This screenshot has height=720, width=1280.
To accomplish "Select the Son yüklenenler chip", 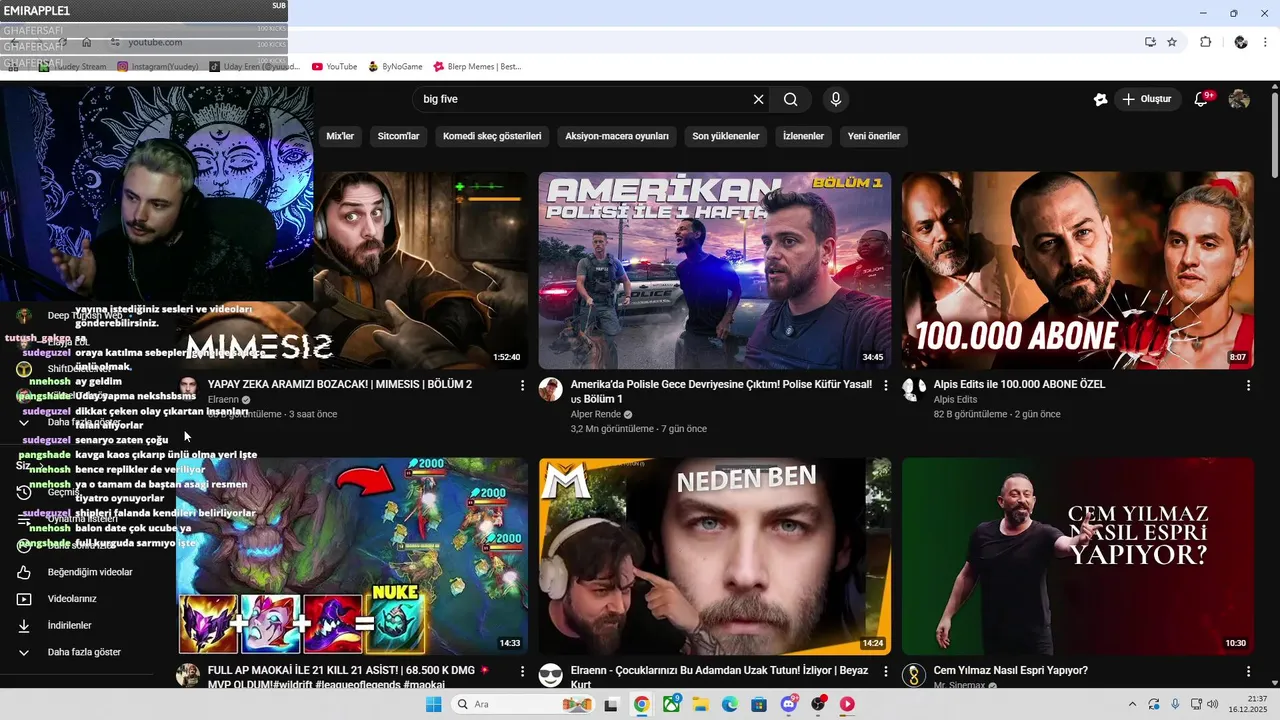I will coord(726,136).
